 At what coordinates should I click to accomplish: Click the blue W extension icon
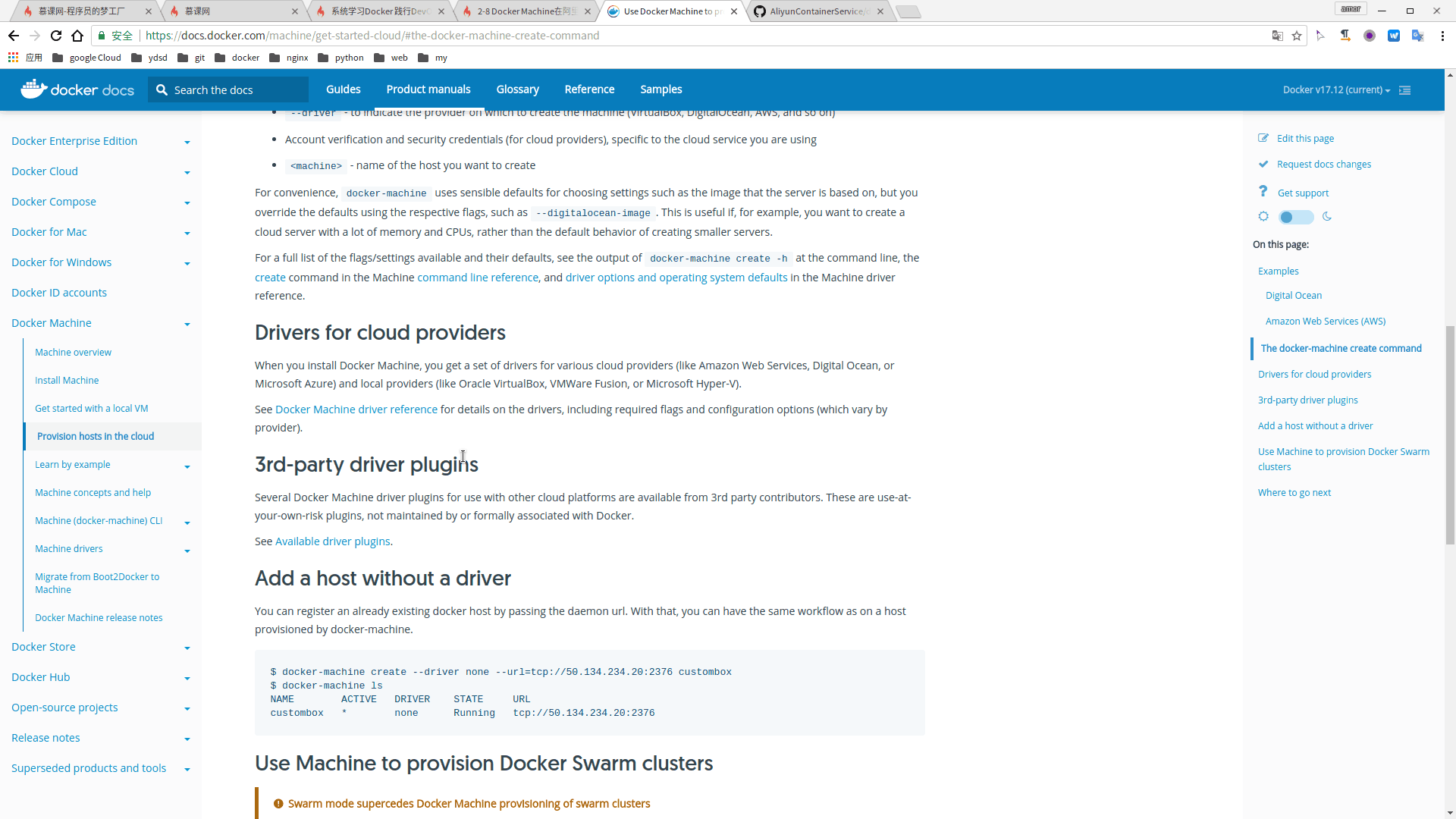pyautogui.click(x=1394, y=36)
